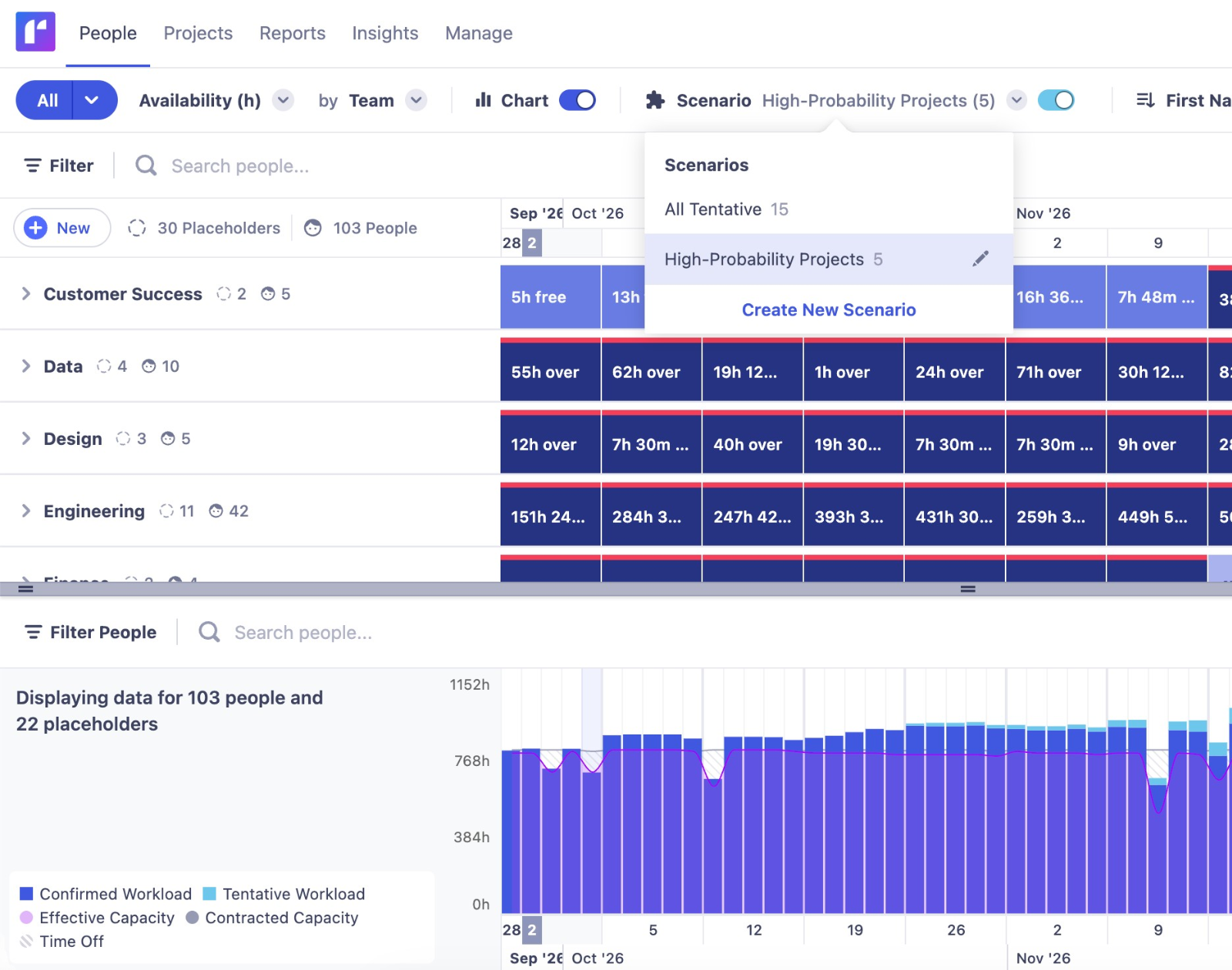Open the by Team grouping dropdown
The image size is (1232, 970).
point(417,100)
